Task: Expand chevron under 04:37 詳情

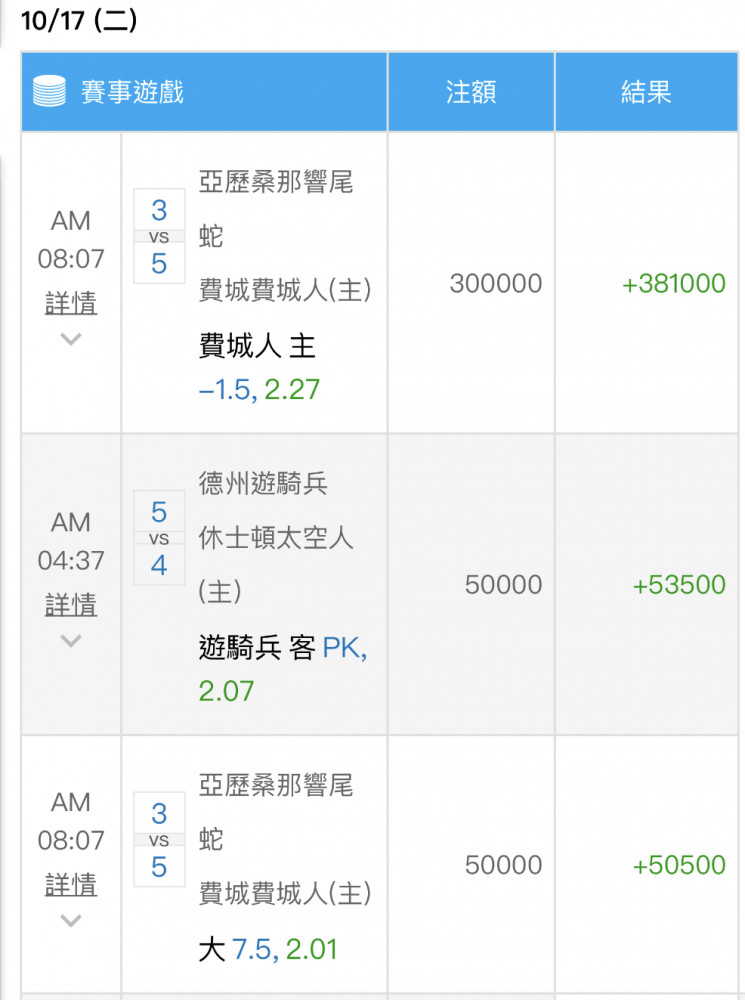Action: (71, 640)
